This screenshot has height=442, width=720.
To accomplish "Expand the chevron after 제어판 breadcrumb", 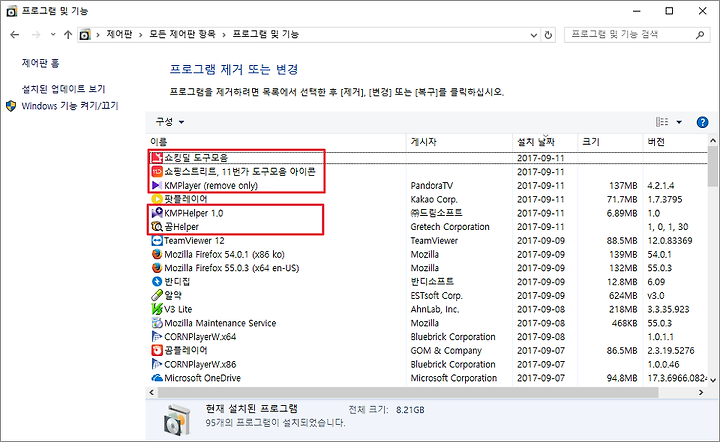I will coord(141,35).
